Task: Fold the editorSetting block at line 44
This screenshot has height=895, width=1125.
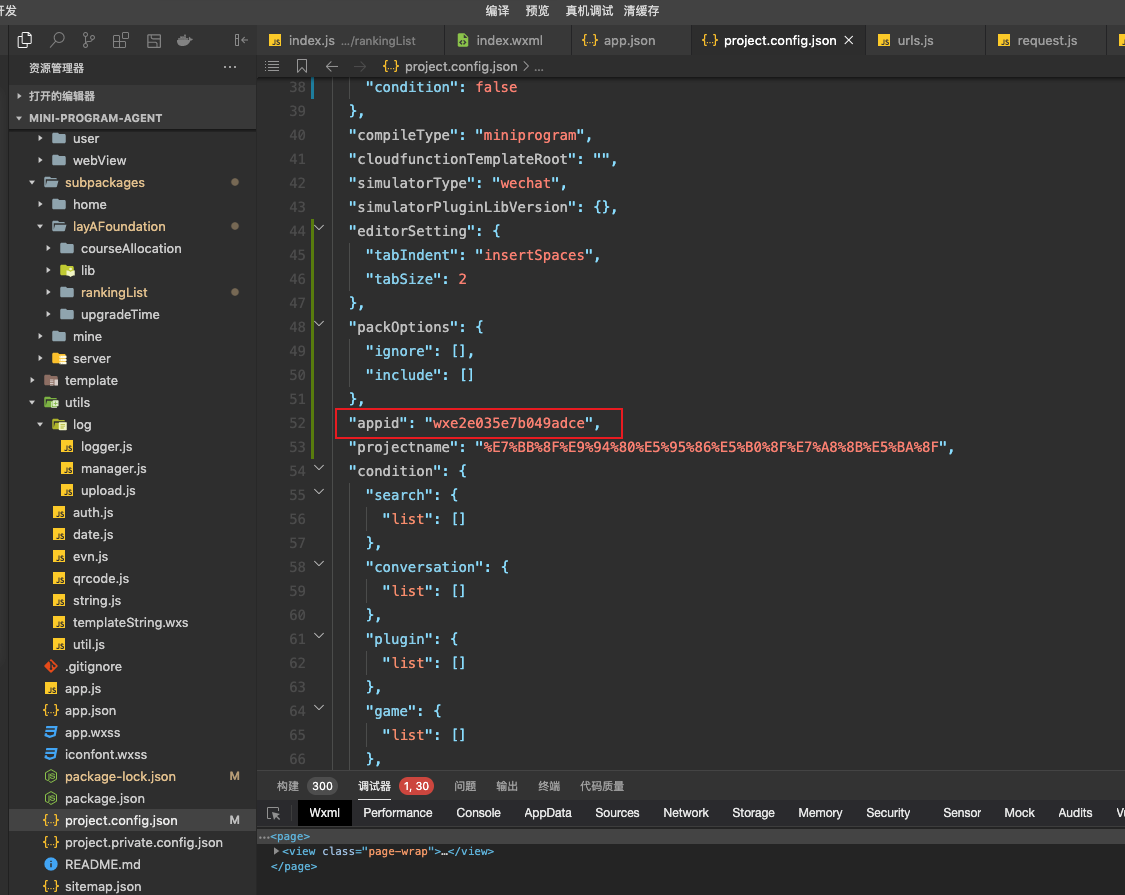Action: tap(319, 228)
